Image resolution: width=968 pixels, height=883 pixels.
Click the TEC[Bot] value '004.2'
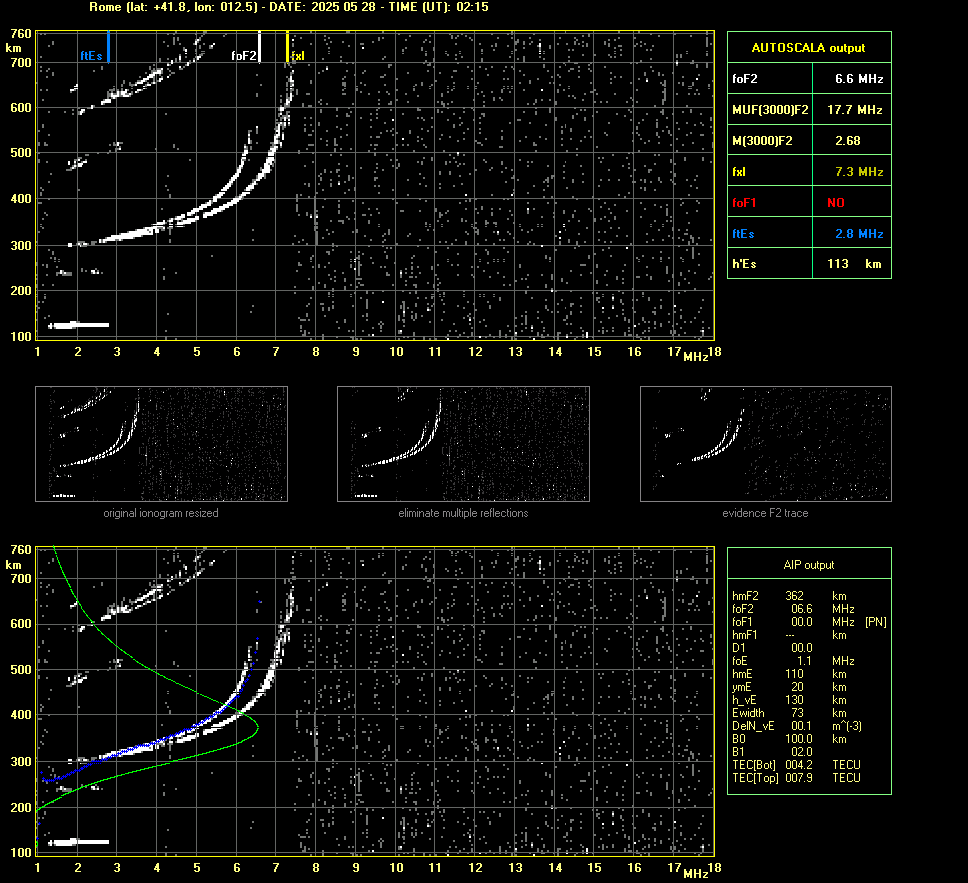click(x=799, y=764)
